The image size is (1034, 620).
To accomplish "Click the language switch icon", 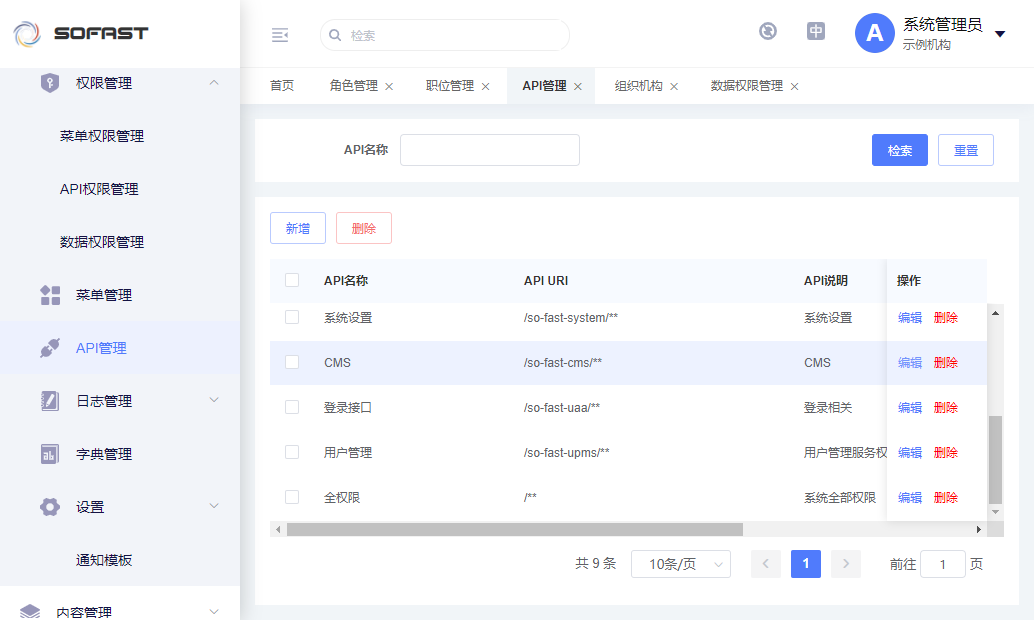I will pyautogui.click(x=816, y=31).
